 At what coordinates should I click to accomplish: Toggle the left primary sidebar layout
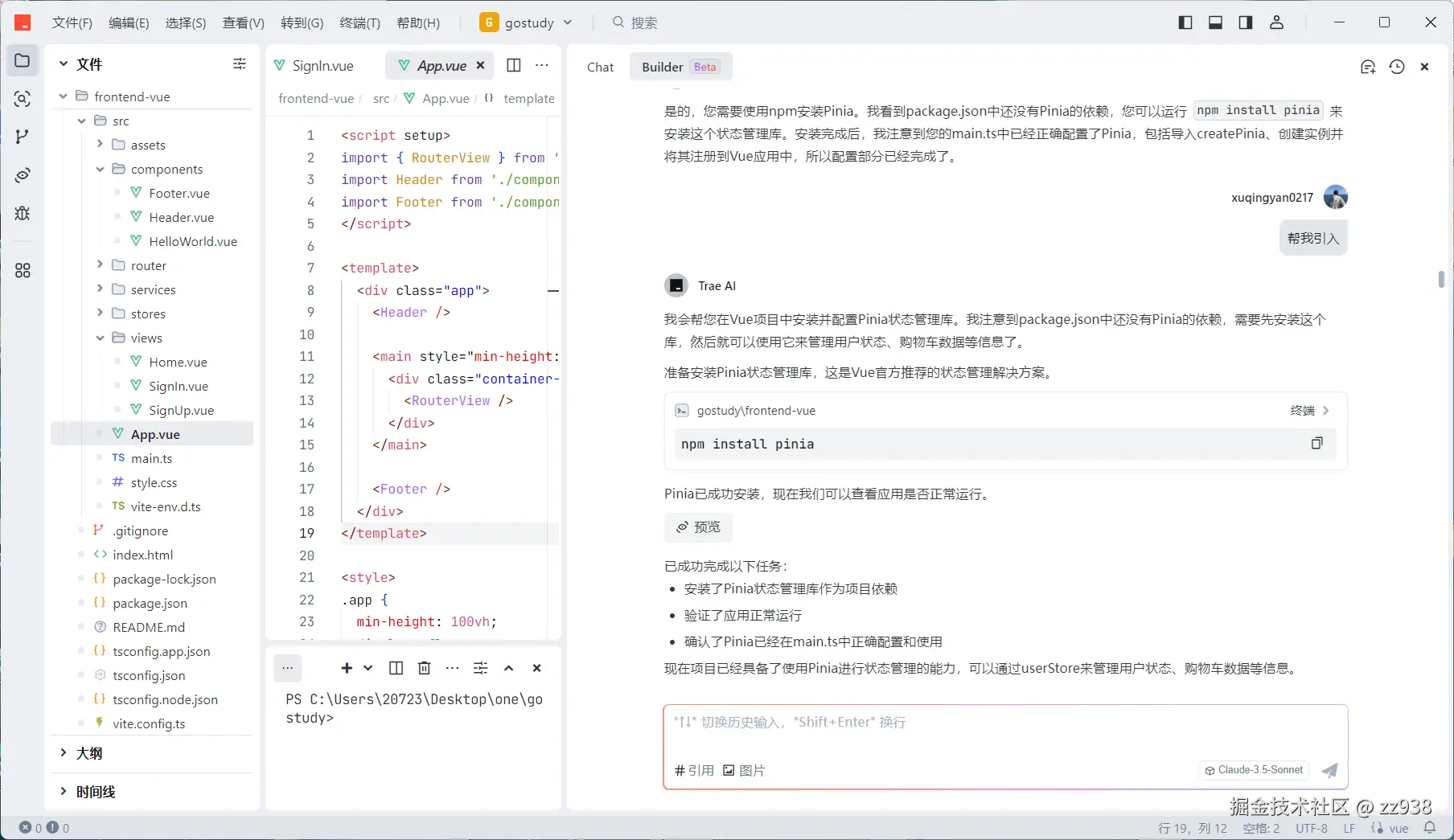tap(1185, 23)
